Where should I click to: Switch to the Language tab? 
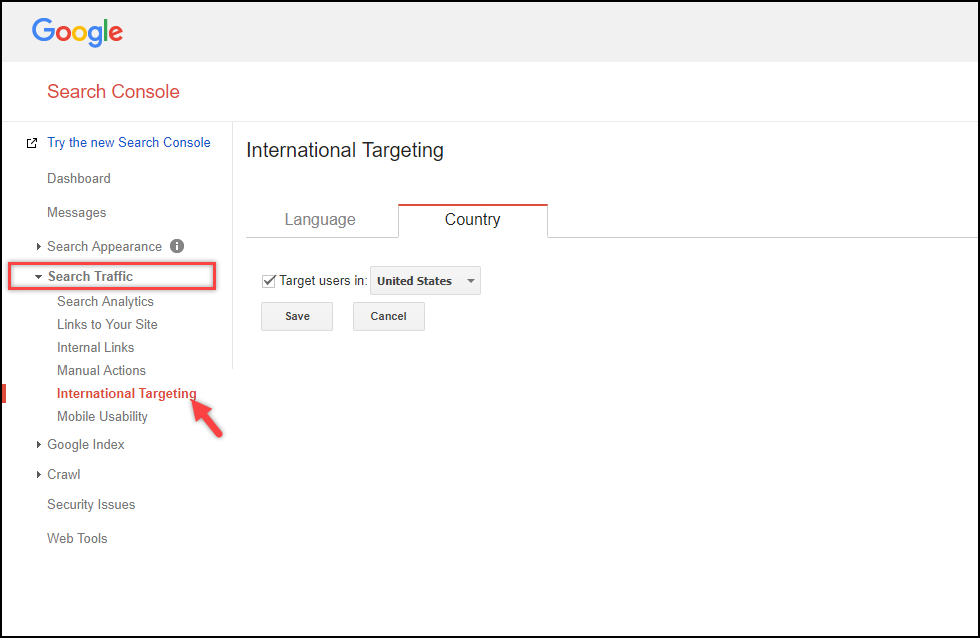322,220
